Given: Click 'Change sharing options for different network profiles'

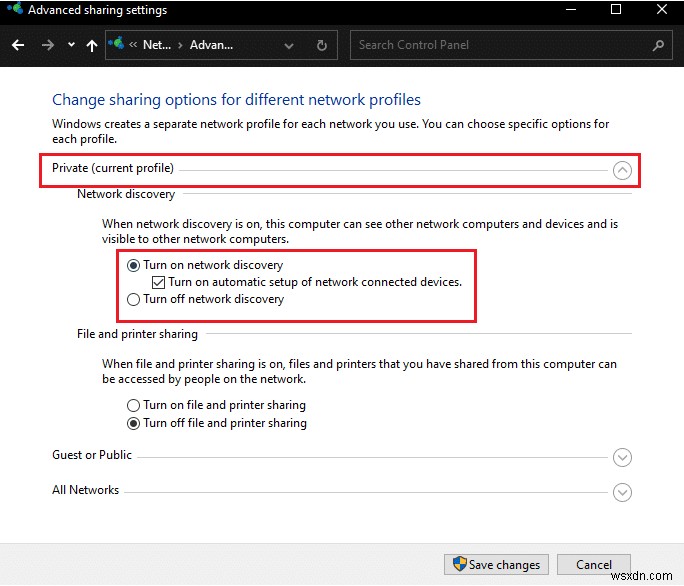Looking at the screenshot, I should tap(236, 99).
